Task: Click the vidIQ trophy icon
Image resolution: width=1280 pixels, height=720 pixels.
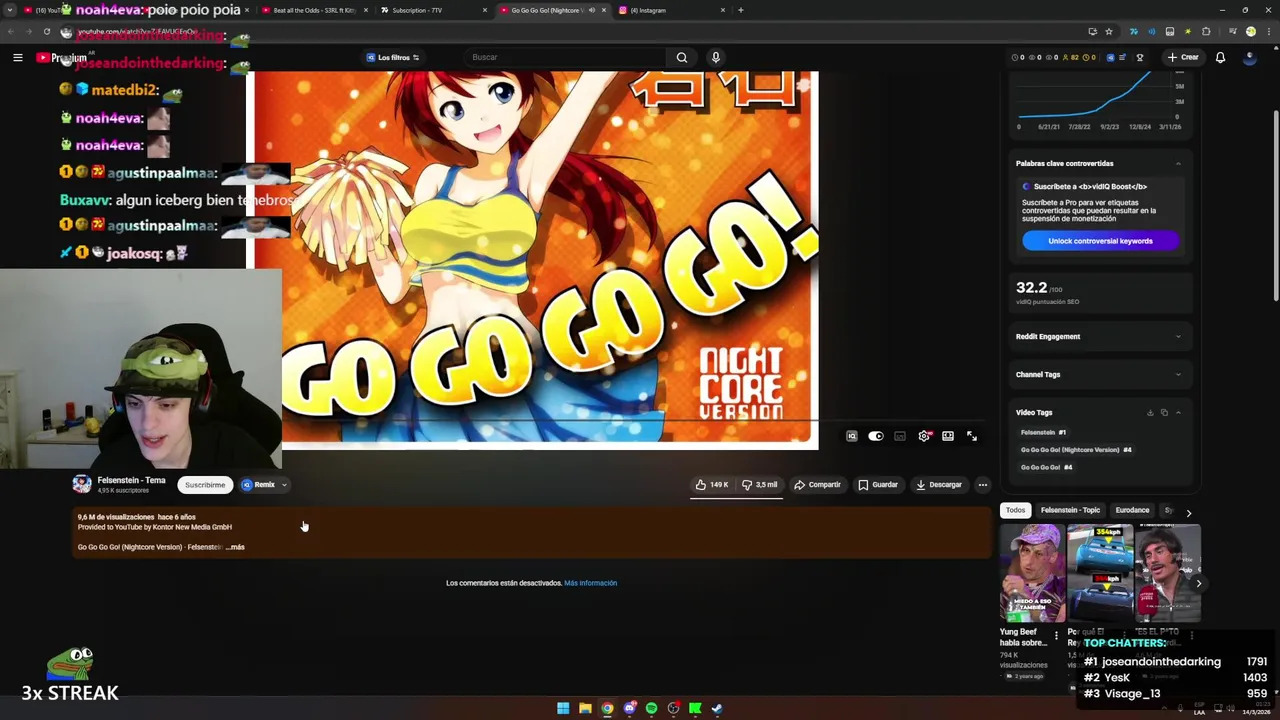Action: 1139,57
